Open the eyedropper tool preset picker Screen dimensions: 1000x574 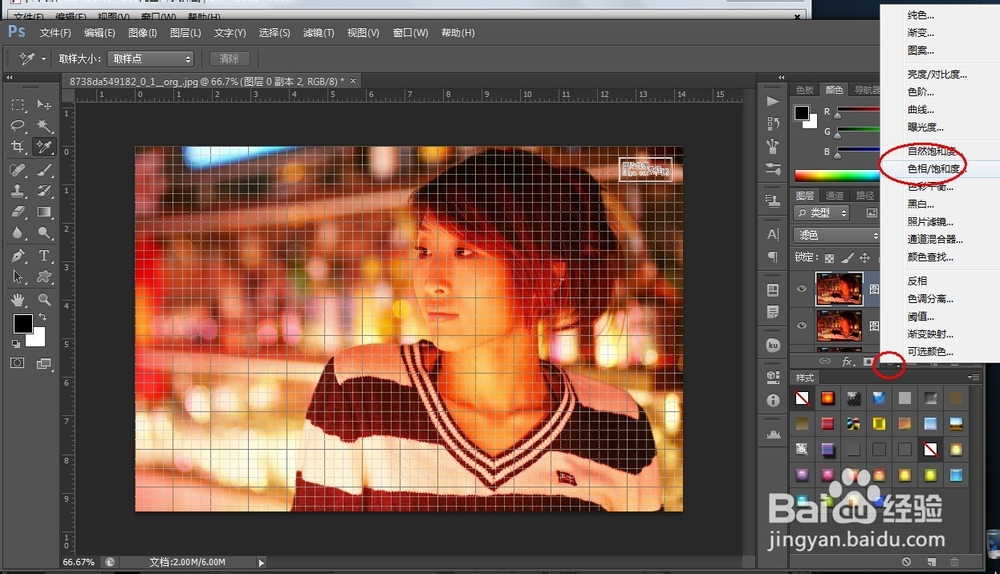[43, 59]
